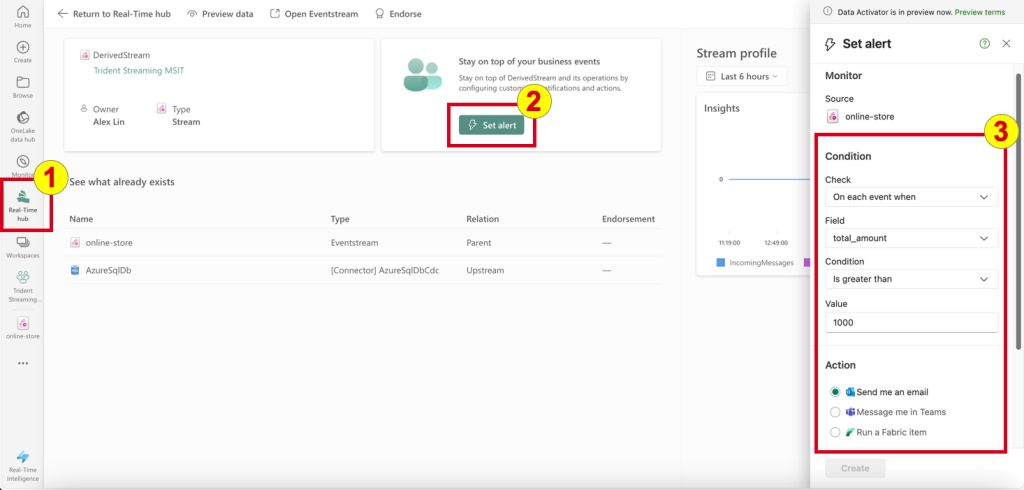Click the Parent relation cell
Image resolution: width=1024 pixels, height=490 pixels.
(x=479, y=242)
